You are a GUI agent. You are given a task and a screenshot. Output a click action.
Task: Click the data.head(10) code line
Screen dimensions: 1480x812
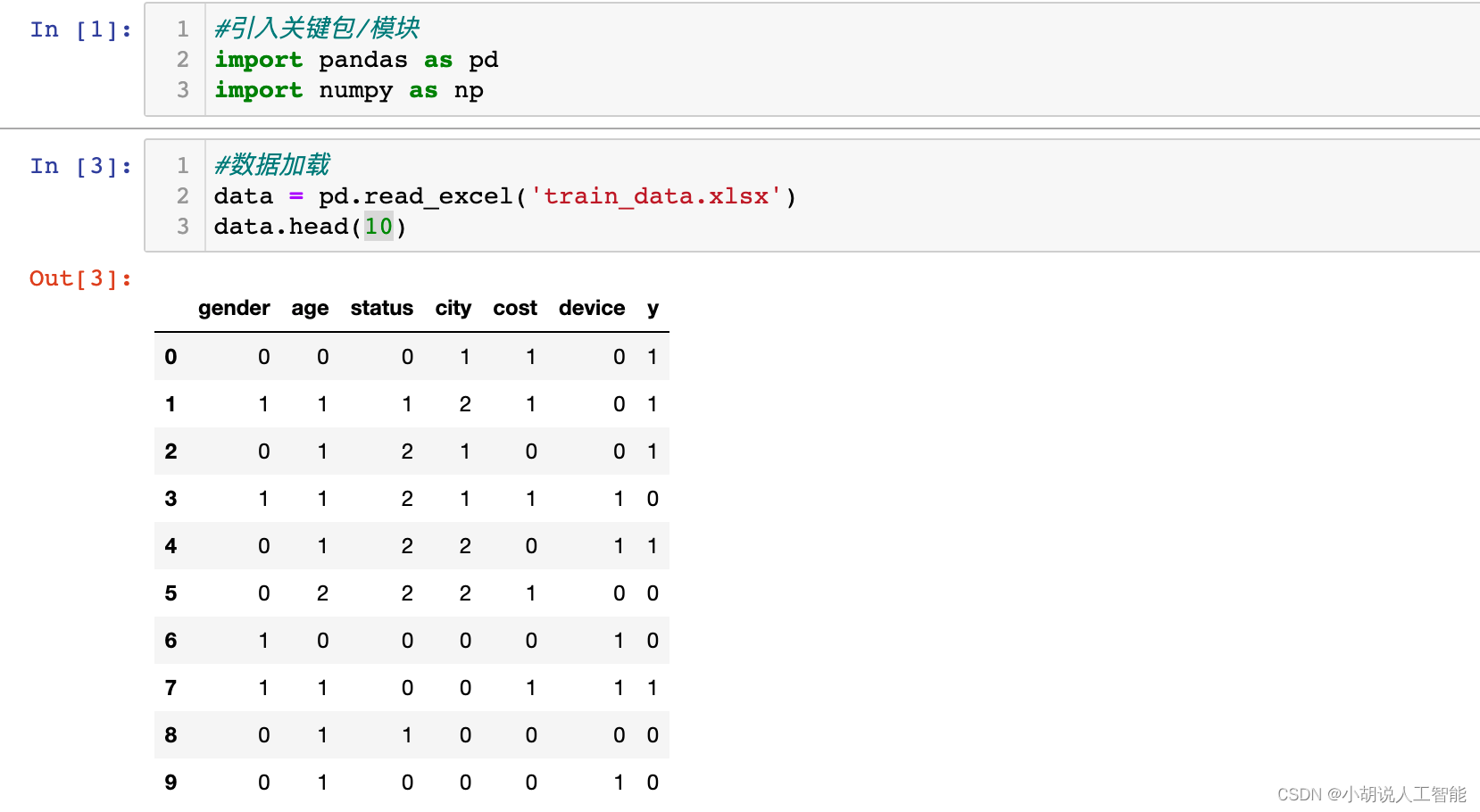[x=311, y=227]
